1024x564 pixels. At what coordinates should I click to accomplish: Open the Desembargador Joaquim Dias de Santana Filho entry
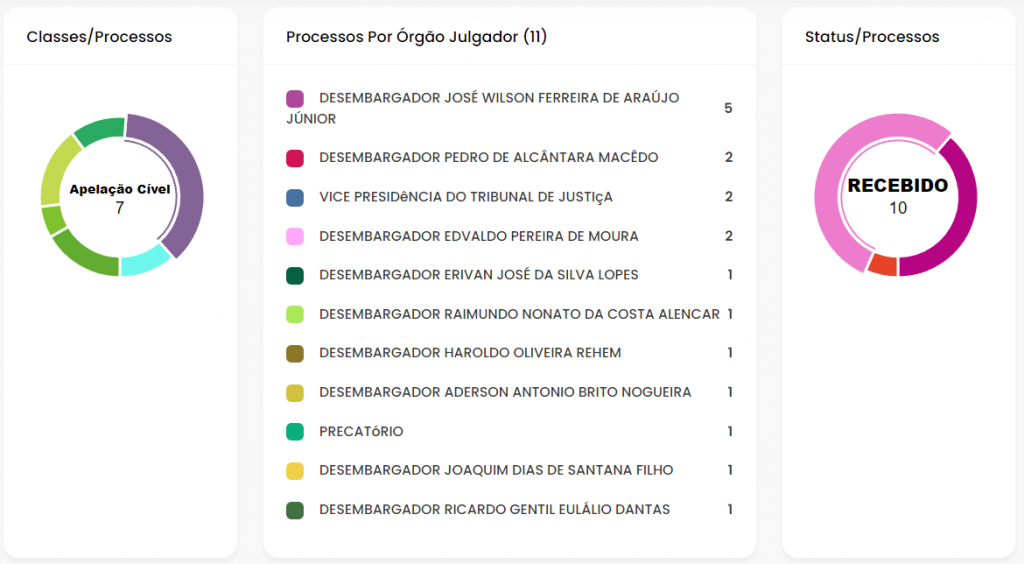pyautogui.click(x=509, y=471)
